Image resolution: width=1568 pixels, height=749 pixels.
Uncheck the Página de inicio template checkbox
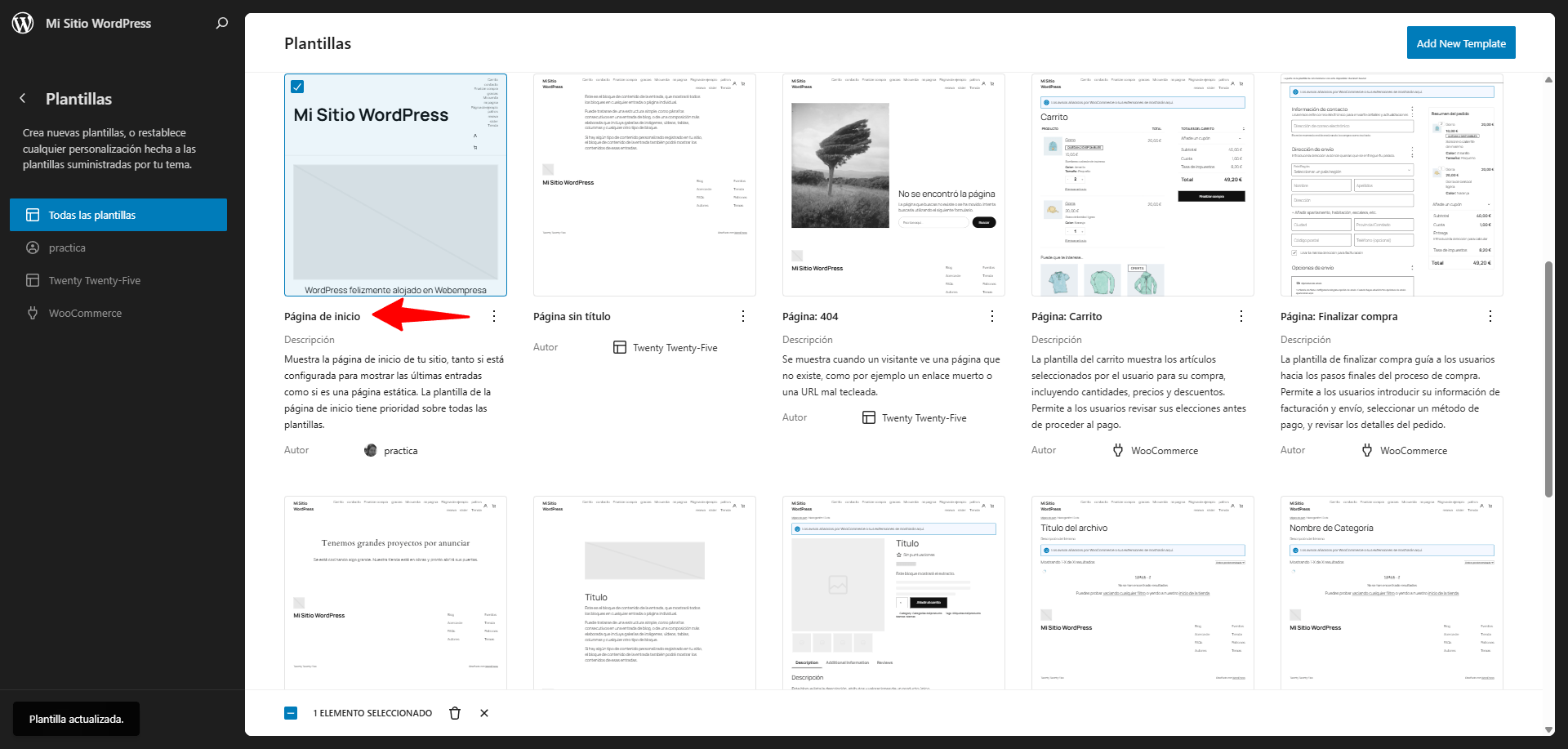[298, 87]
